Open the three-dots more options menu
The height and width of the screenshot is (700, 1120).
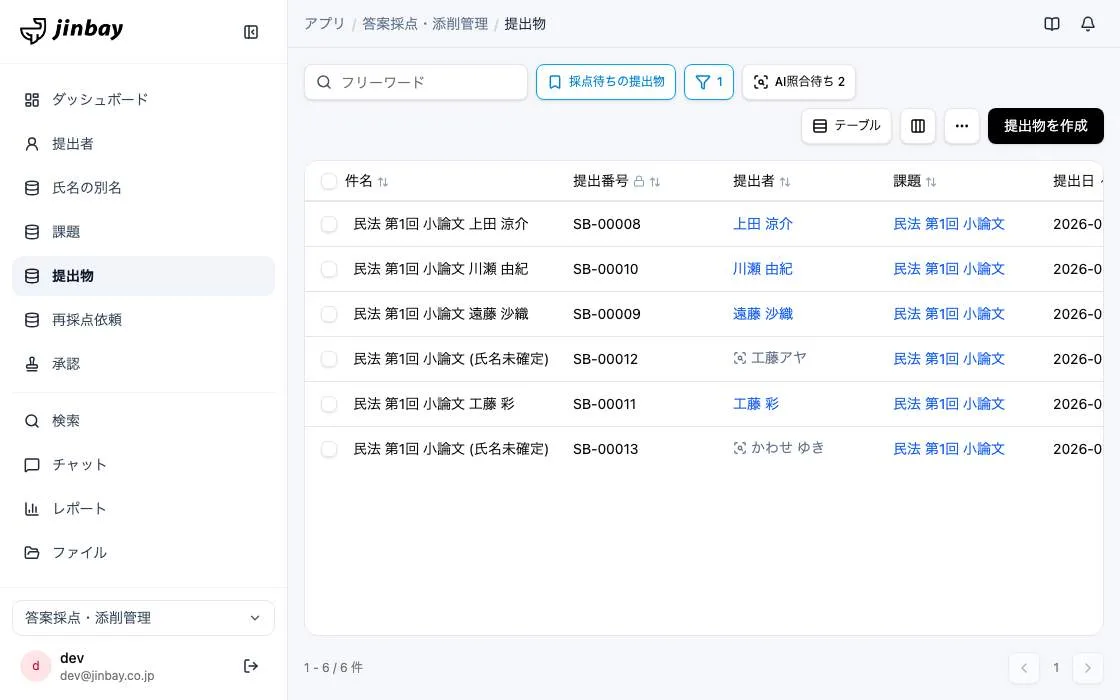click(x=961, y=126)
